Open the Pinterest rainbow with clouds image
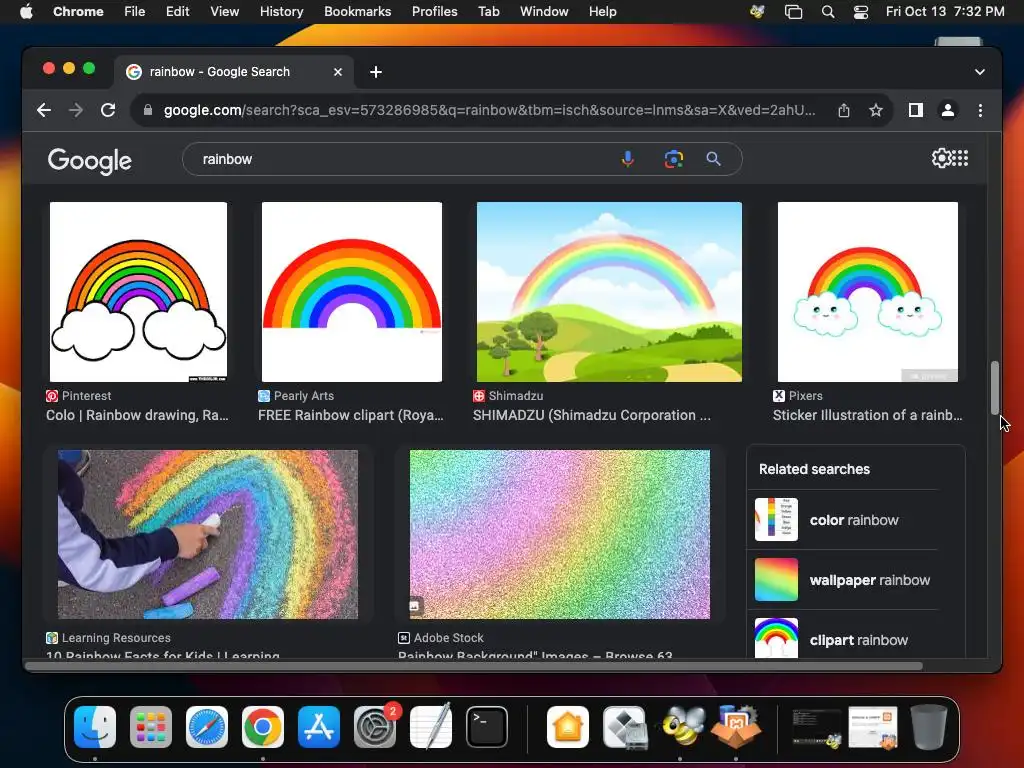1024x768 pixels. (x=138, y=292)
